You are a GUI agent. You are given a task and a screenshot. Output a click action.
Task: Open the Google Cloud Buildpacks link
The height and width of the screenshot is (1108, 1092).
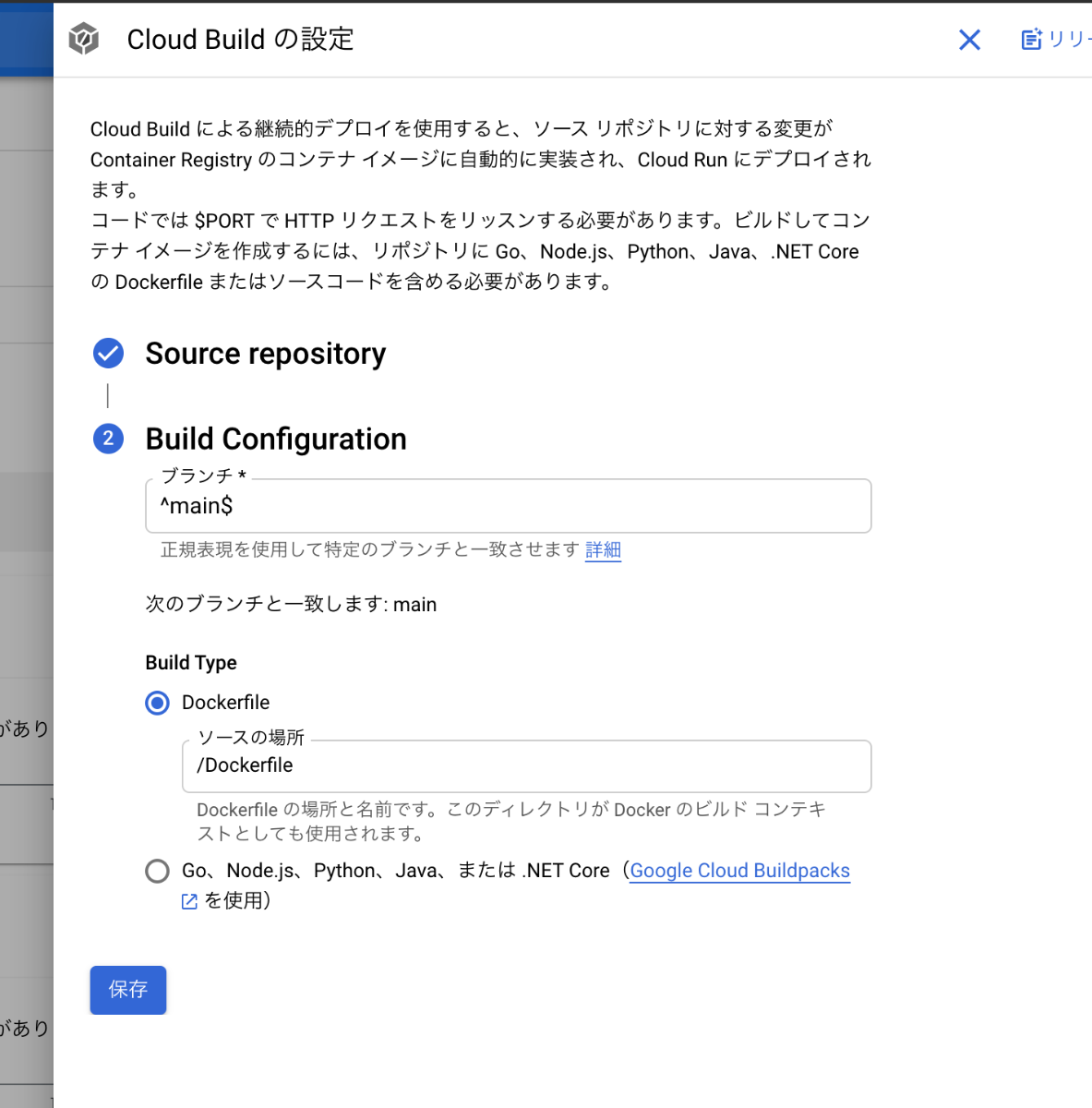[x=739, y=871]
